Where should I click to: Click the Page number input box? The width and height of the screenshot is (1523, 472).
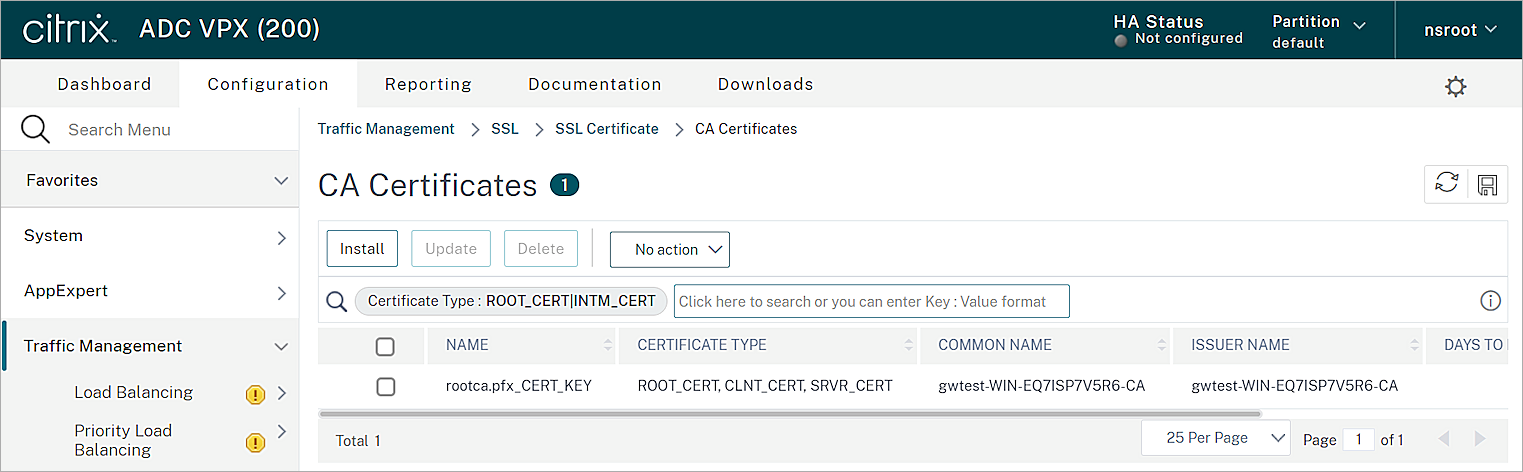(x=1358, y=439)
